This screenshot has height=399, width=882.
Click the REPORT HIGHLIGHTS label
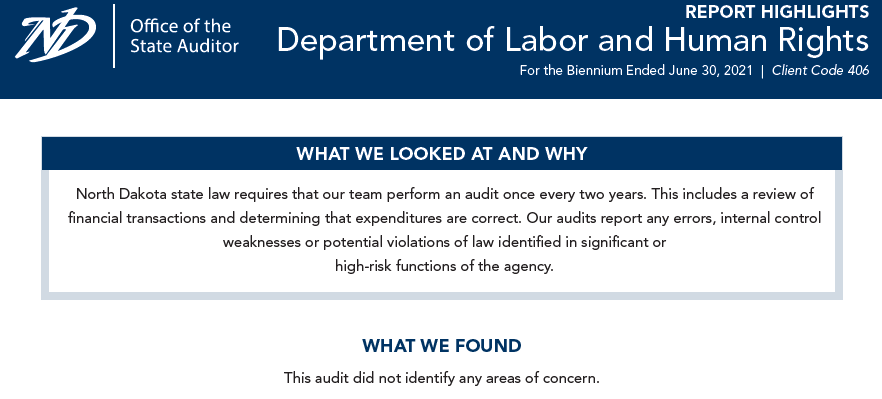(x=777, y=11)
